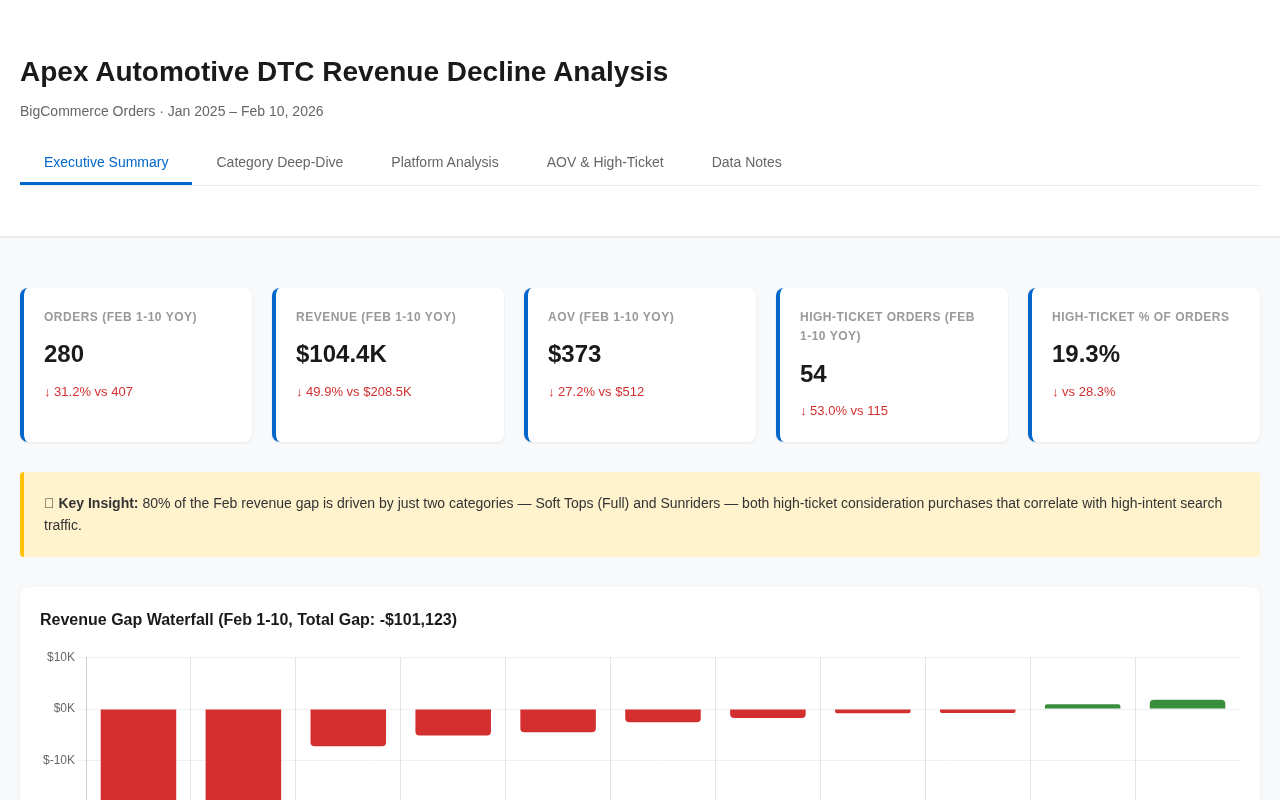1280x800 pixels.
Task: Click the $10K y-axis label
Action: (60, 655)
